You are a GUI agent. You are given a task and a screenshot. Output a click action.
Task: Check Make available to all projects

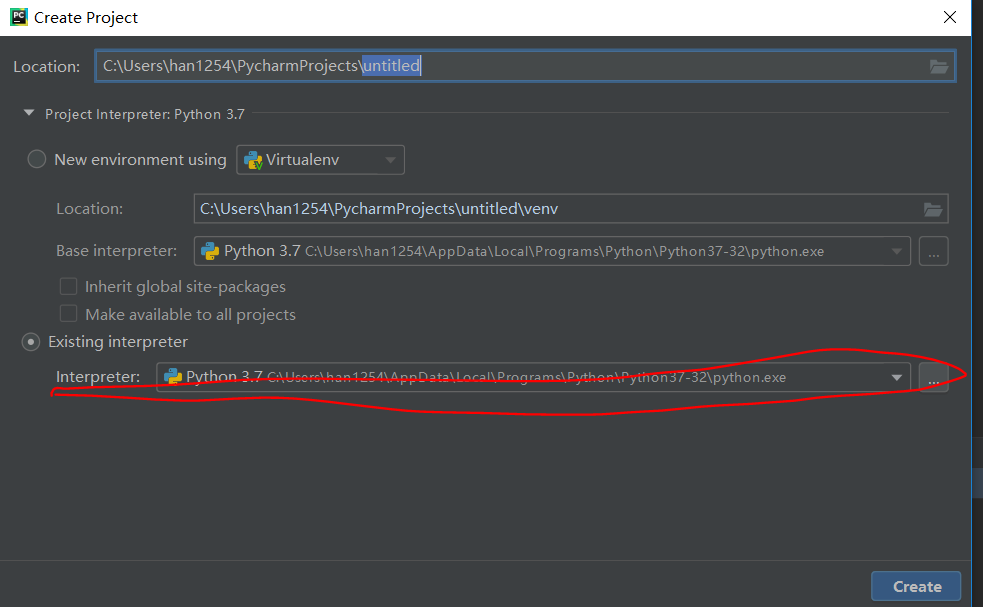(68, 314)
